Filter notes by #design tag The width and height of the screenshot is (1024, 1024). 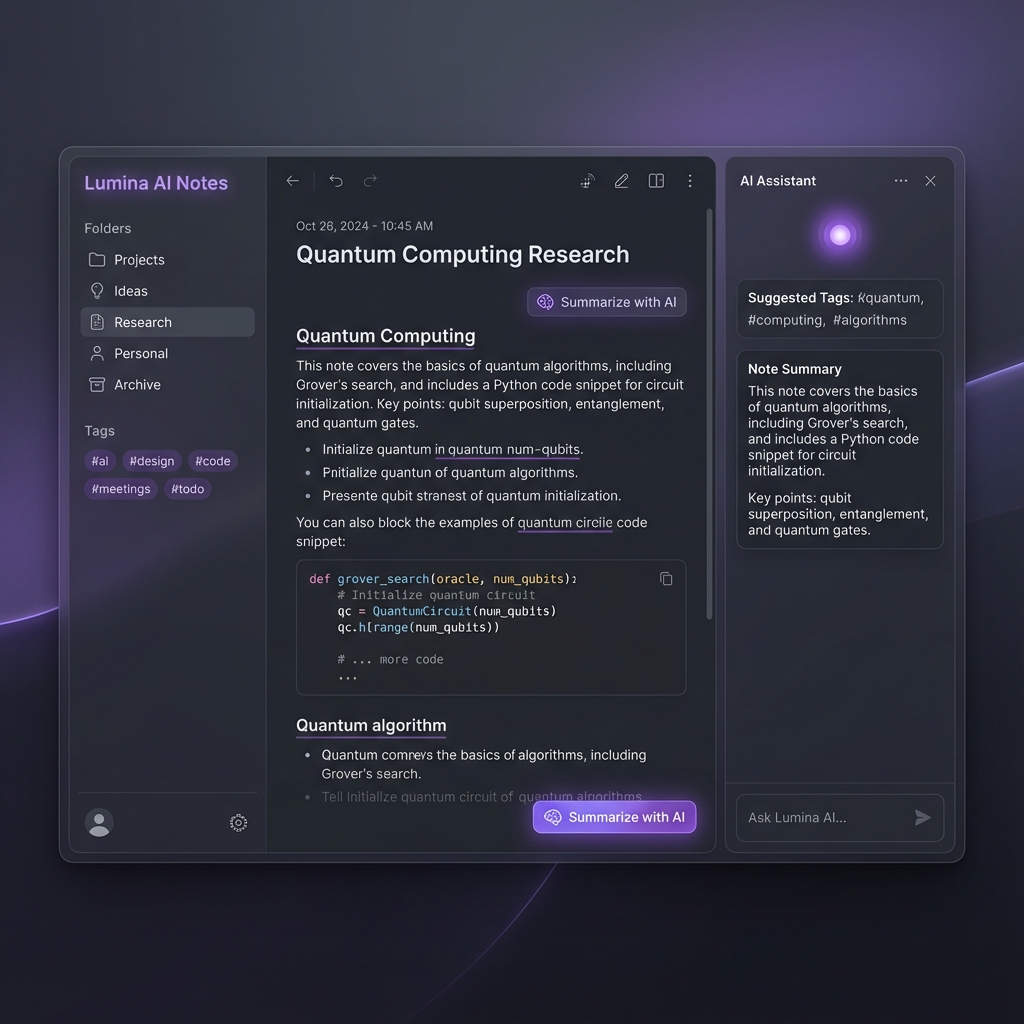point(152,461)
